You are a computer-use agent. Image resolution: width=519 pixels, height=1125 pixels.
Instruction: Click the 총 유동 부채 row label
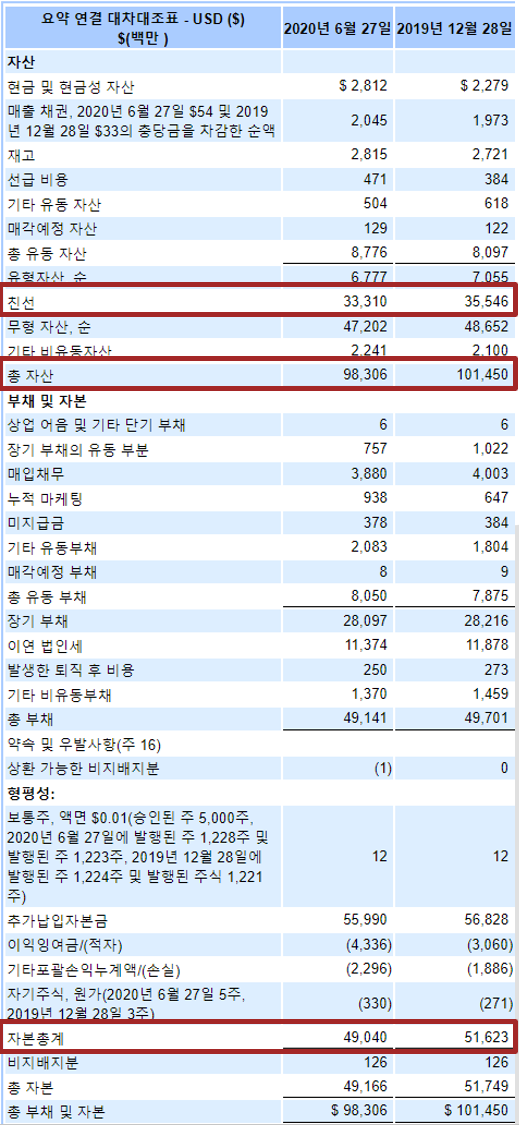(47, 598)
